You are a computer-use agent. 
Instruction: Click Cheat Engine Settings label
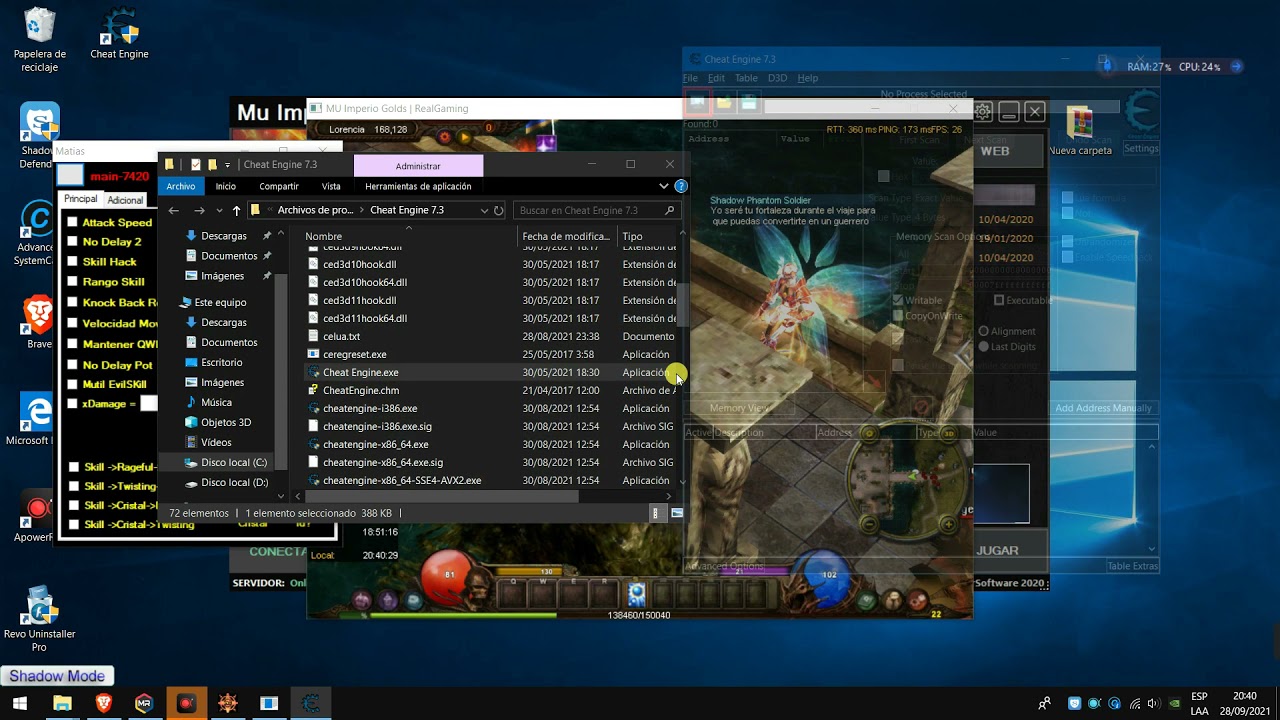(x=1141, y=149)
